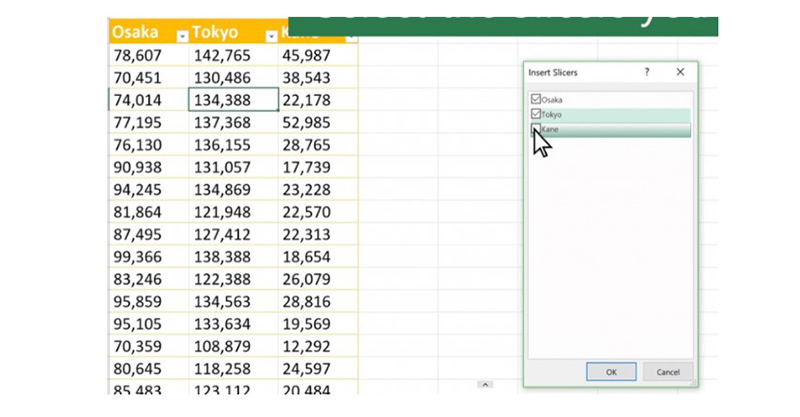Select cell with value 77,195
The height and width of the screenshot is (417, 800).
149,122
